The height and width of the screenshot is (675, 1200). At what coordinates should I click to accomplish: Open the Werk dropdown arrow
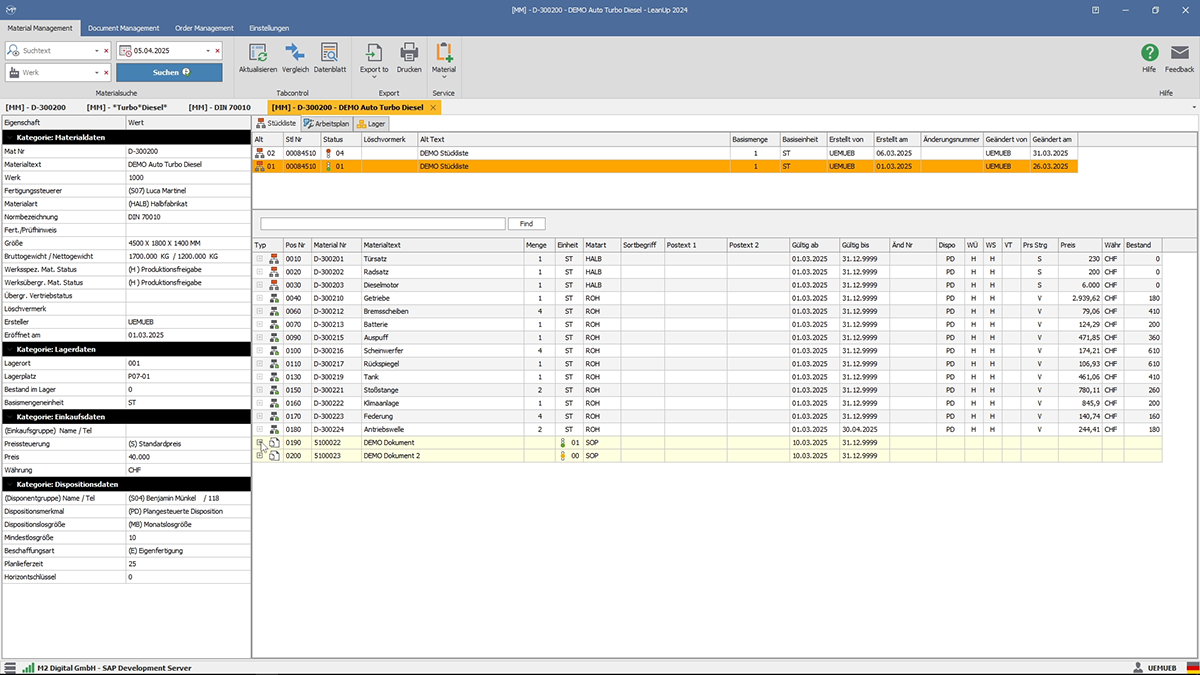(96, 72)
